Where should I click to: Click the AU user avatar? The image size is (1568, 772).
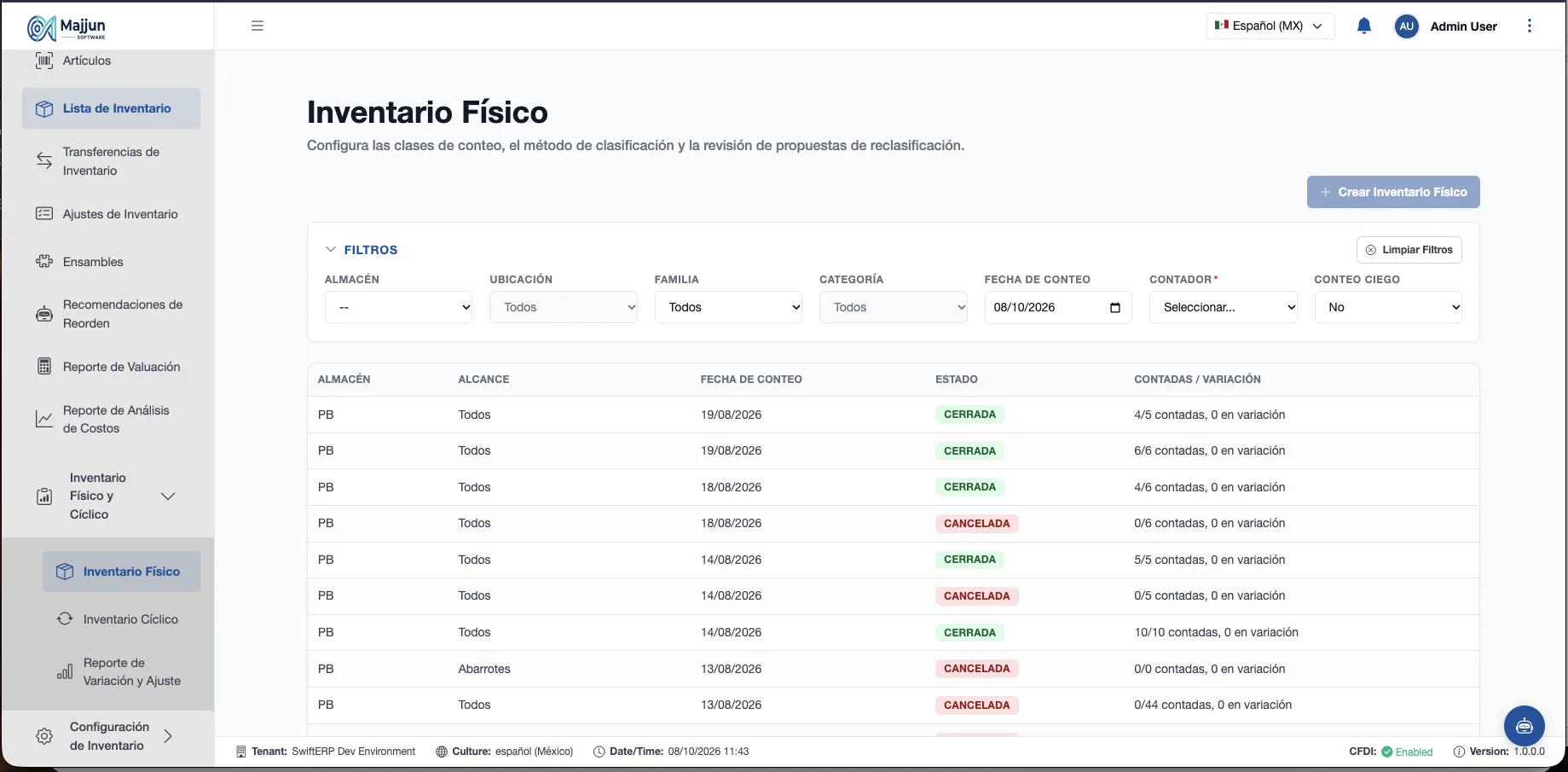coord(1407,26)
